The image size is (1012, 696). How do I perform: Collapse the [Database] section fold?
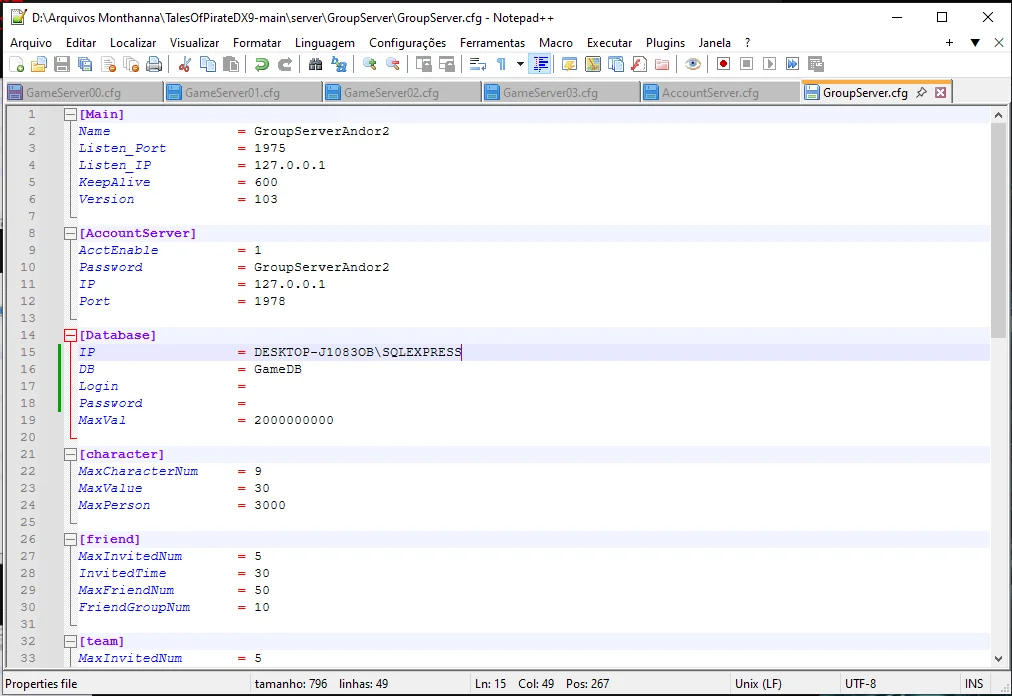(x=69, y=334)
